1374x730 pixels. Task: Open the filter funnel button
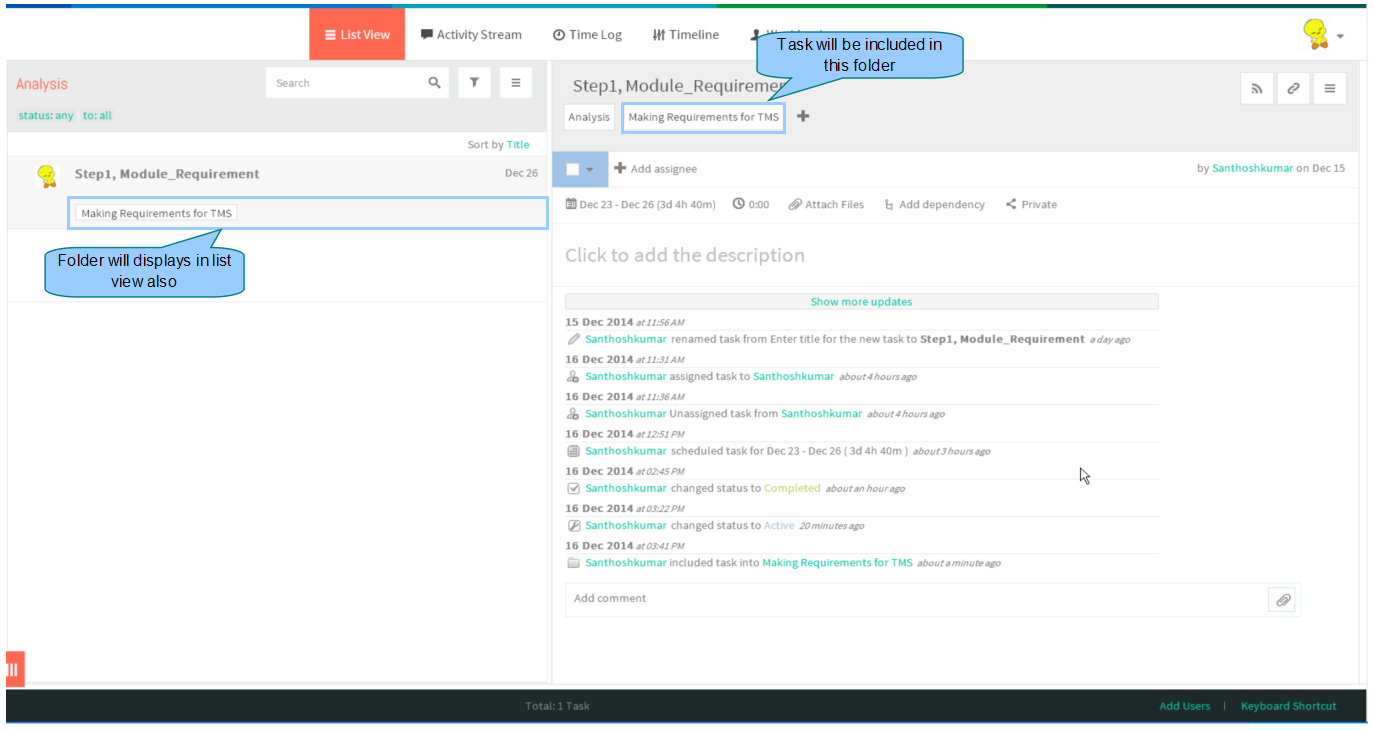474,83
